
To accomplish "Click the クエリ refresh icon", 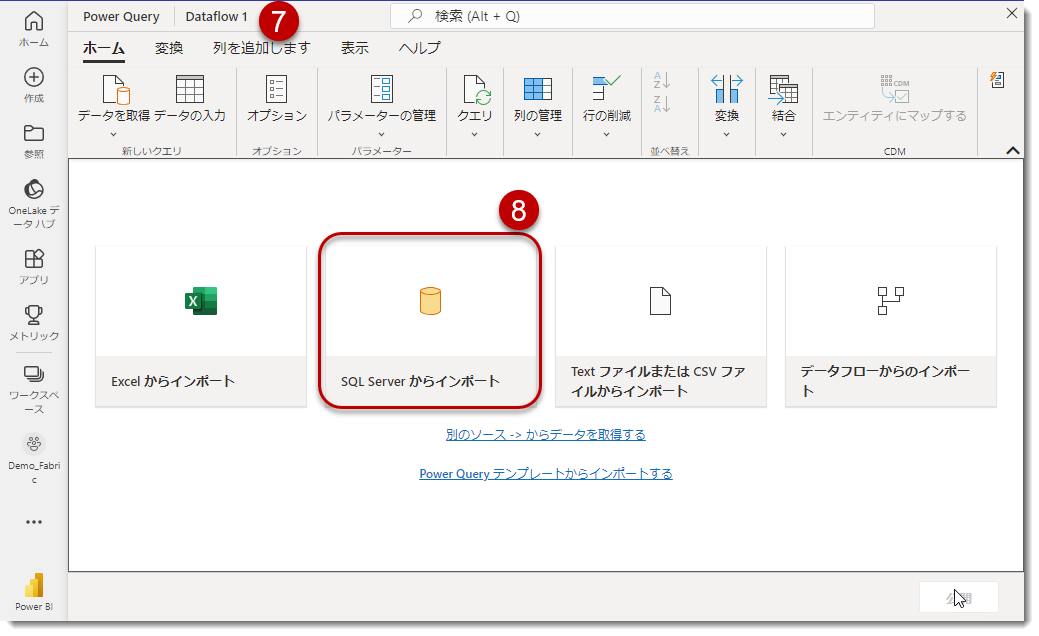I will (x=476, y=89).
